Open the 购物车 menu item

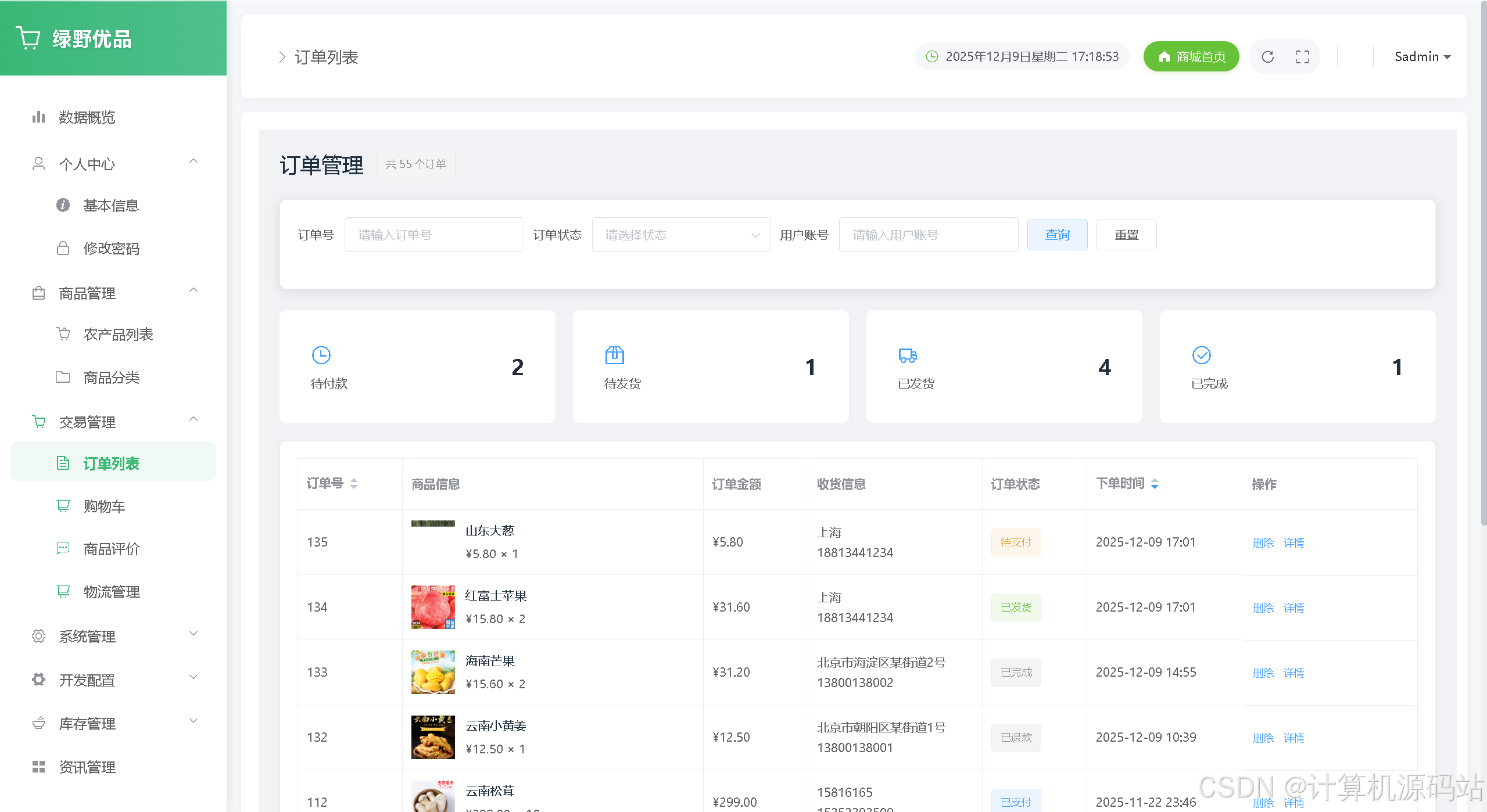(x=105, y=506)
